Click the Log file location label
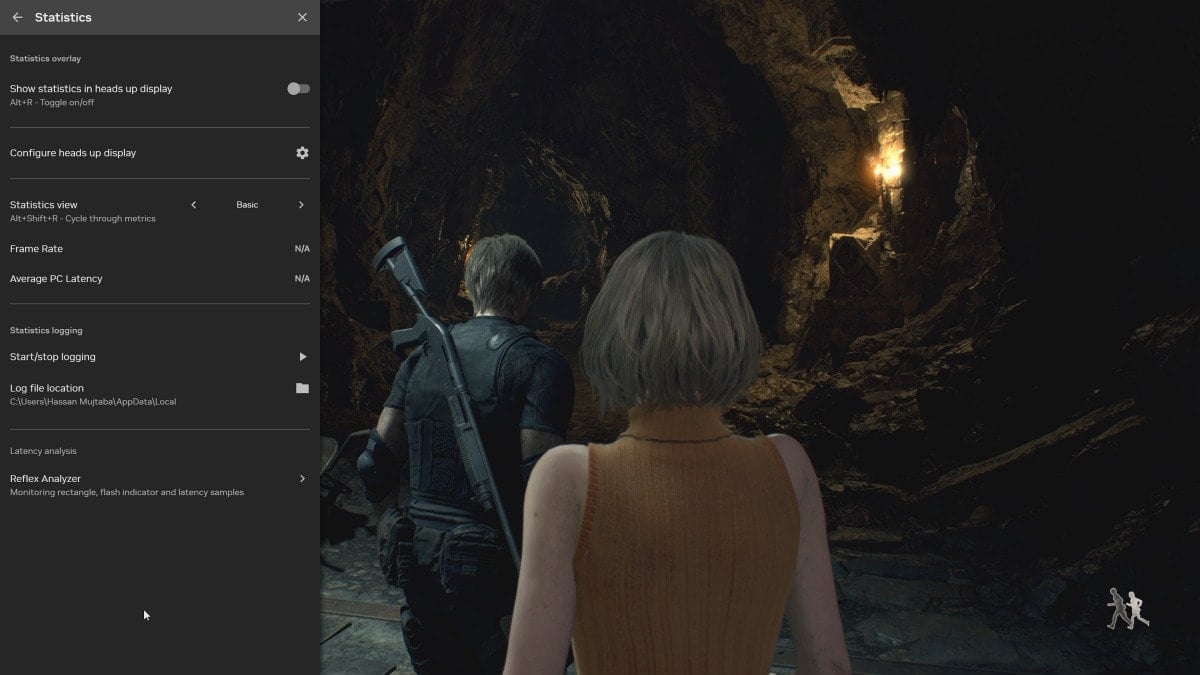 47,388
